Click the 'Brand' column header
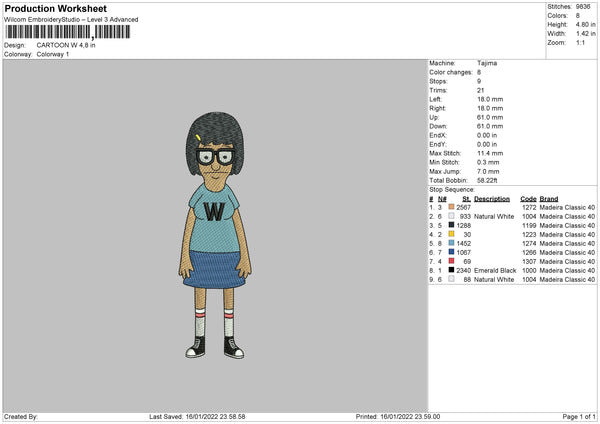 [x=549, y=199]
